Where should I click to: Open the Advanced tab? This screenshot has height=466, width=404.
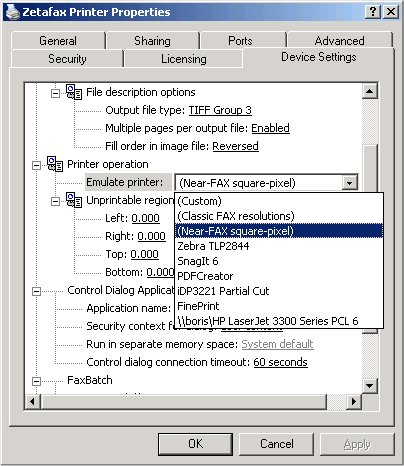pos(339,41)
